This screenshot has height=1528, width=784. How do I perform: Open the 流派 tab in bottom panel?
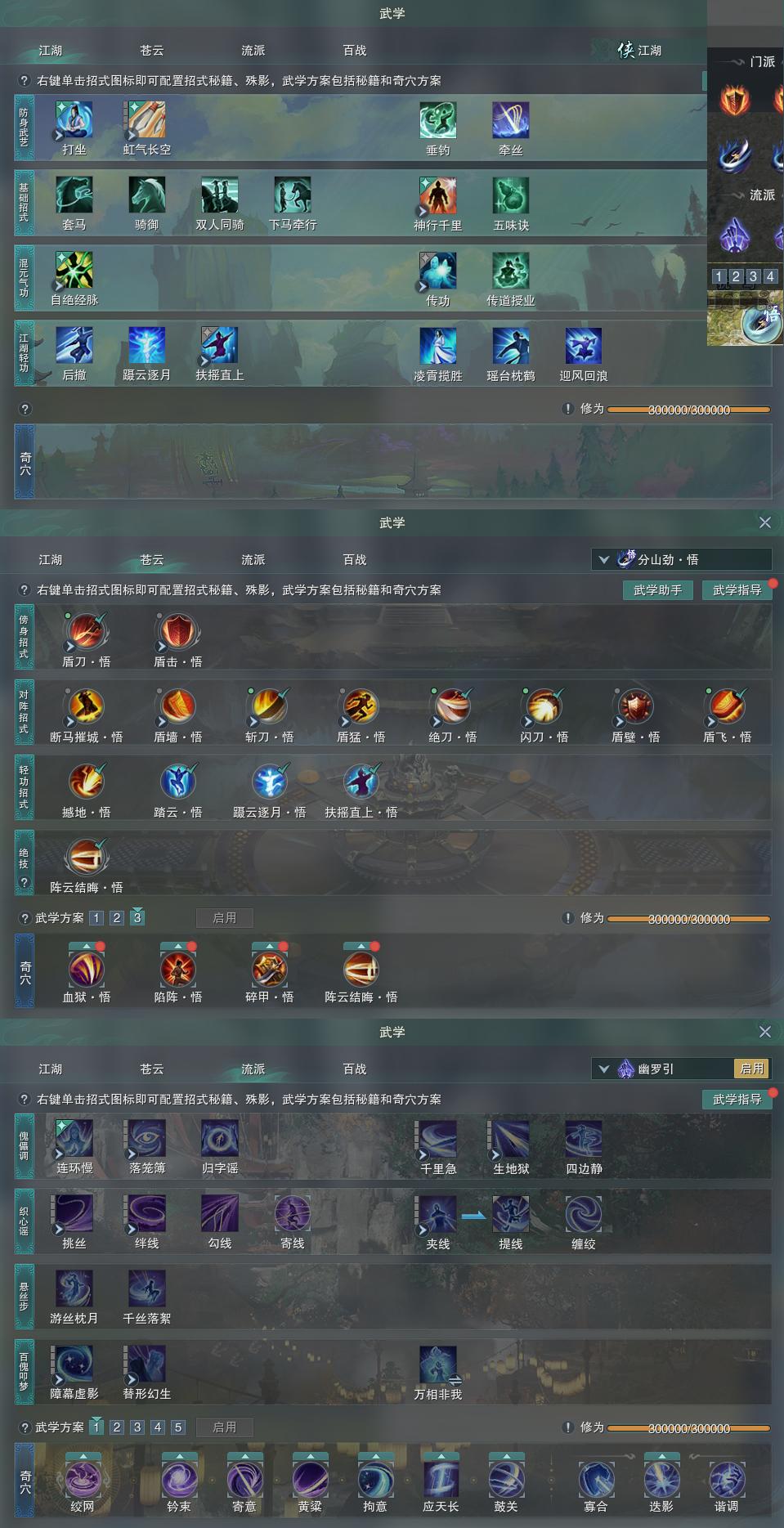coord(253,1069)
